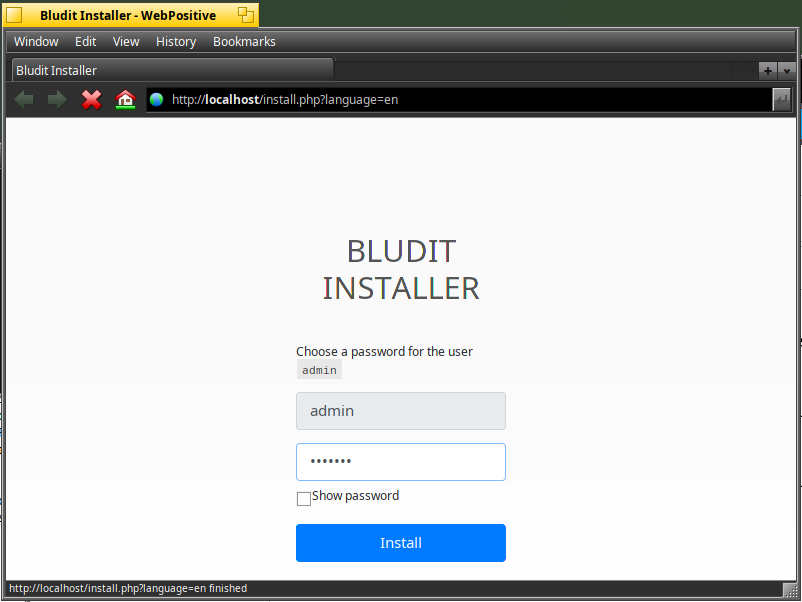This screenshot has height=602, width=802.
Task: Open the History menu
Action: [x=176, y=41]
